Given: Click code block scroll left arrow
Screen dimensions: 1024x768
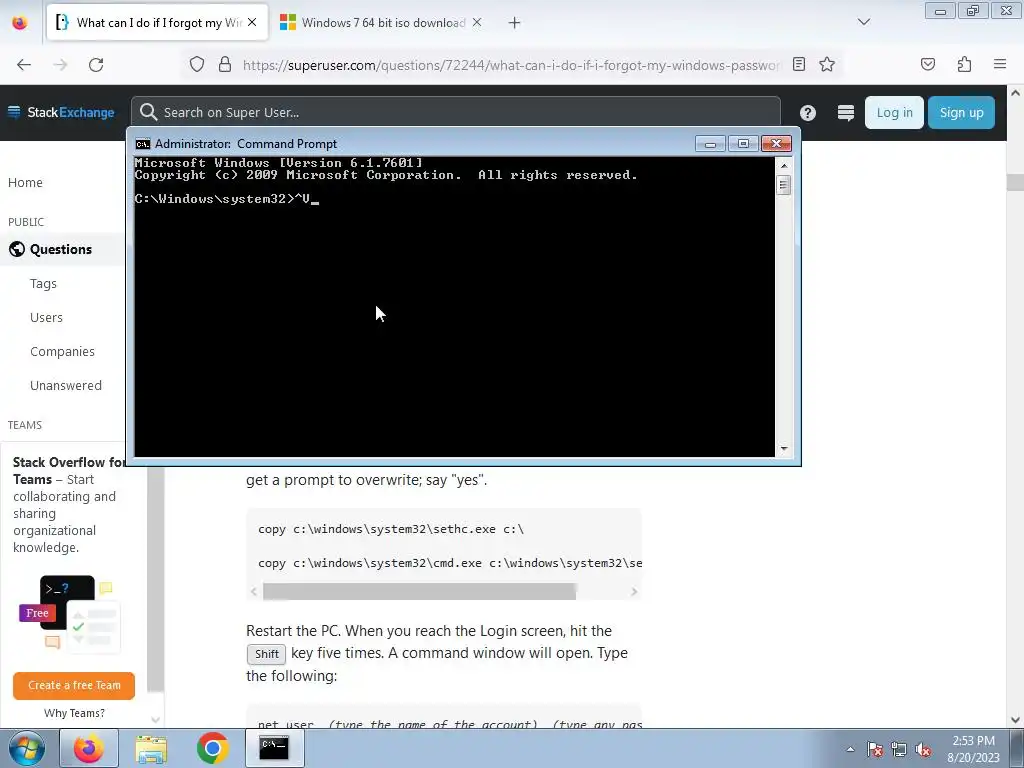Looking at the screenshot, I should 254,592.
